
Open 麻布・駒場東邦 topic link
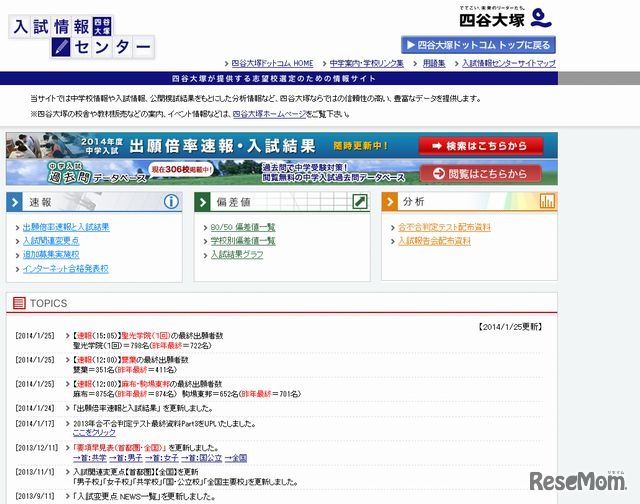tap(146, 384)
